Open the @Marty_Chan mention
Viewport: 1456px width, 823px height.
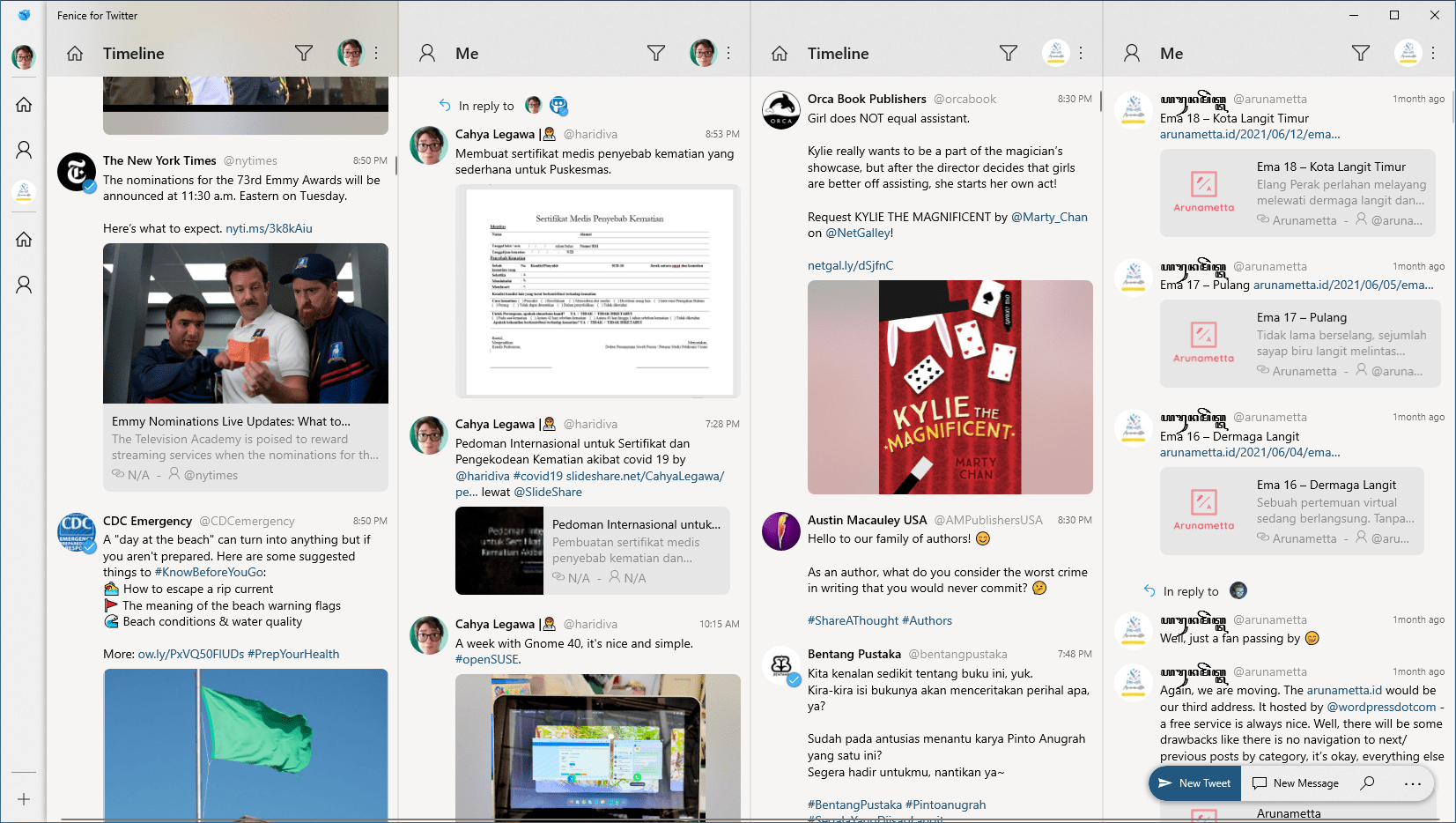point(1049,217)
